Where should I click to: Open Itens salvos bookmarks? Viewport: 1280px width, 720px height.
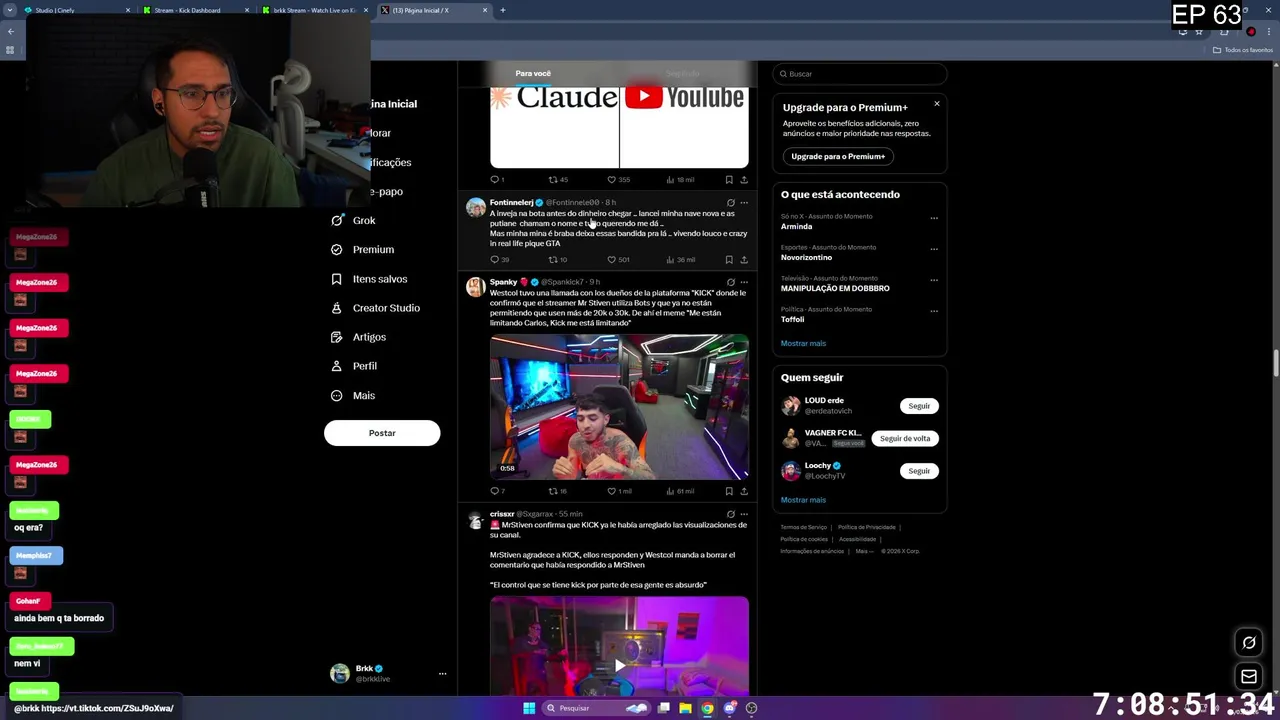pos(369,279)
